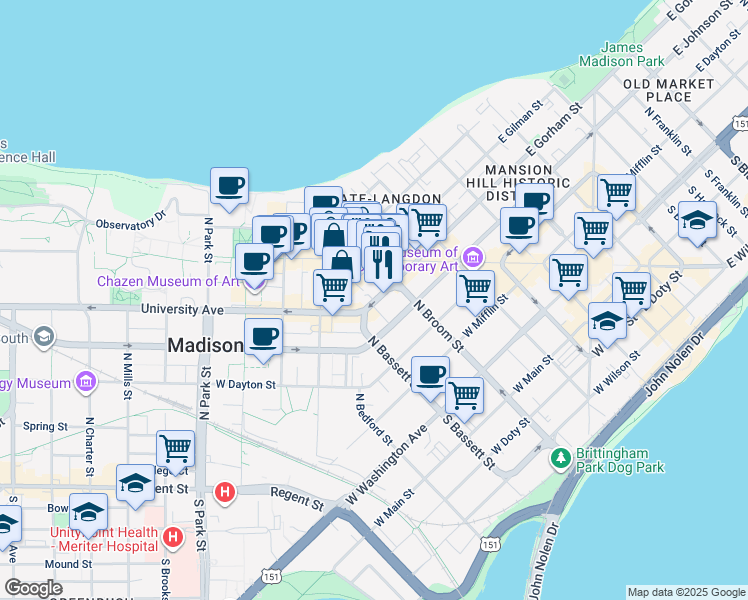Open the graduation cap marker left of Regent St label
This screenshot has width=748, height=600.
click(x=135, y=484)
